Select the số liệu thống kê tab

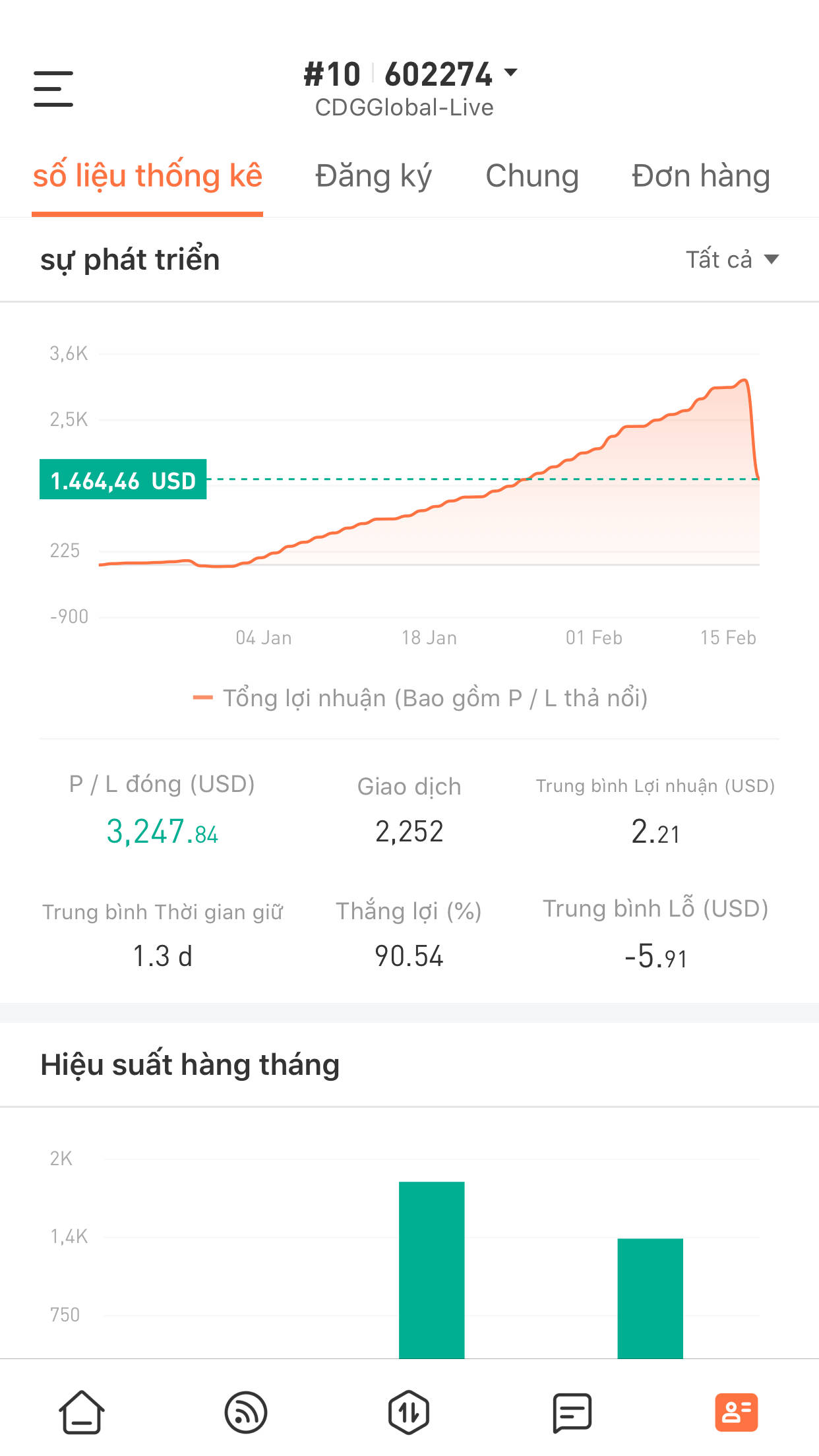click(148, 176)
